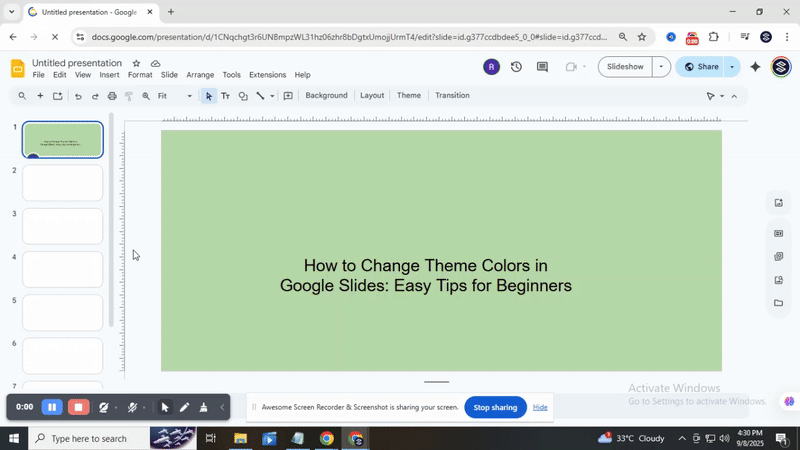This screenshot has width=800, height=450.
Task: Open the Fit zoom level dropdown
Action: point(174,96)
